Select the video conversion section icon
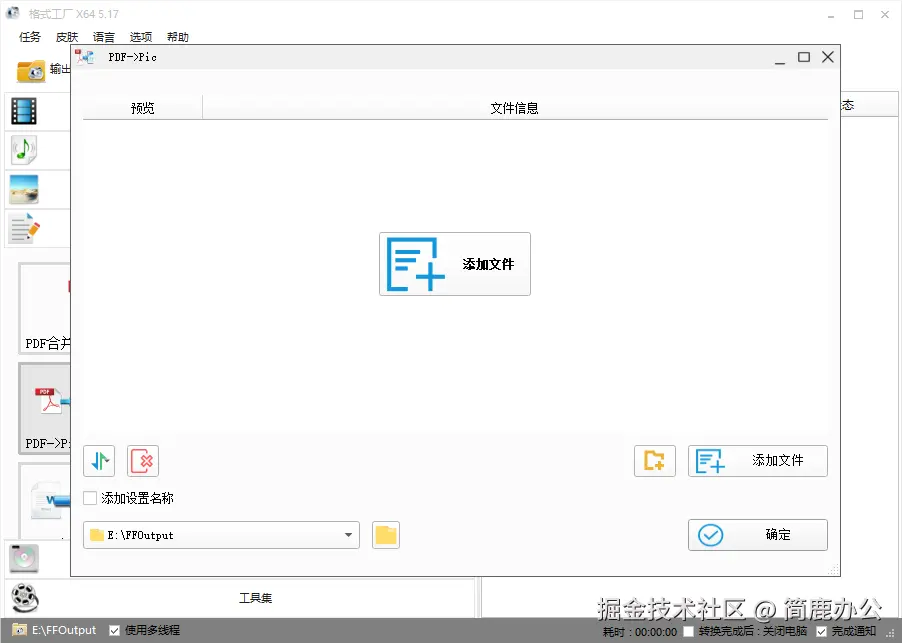 23,110
